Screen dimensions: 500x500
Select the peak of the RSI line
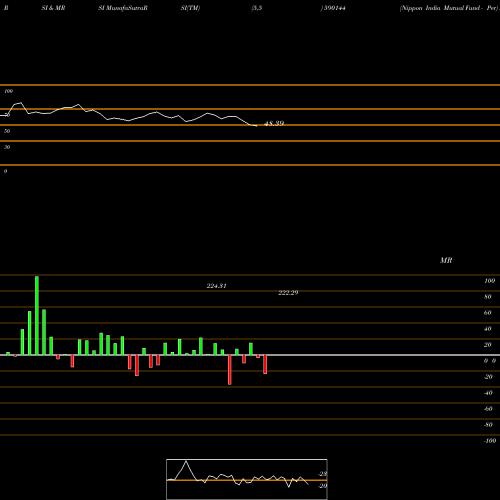[x=21, y=103]
